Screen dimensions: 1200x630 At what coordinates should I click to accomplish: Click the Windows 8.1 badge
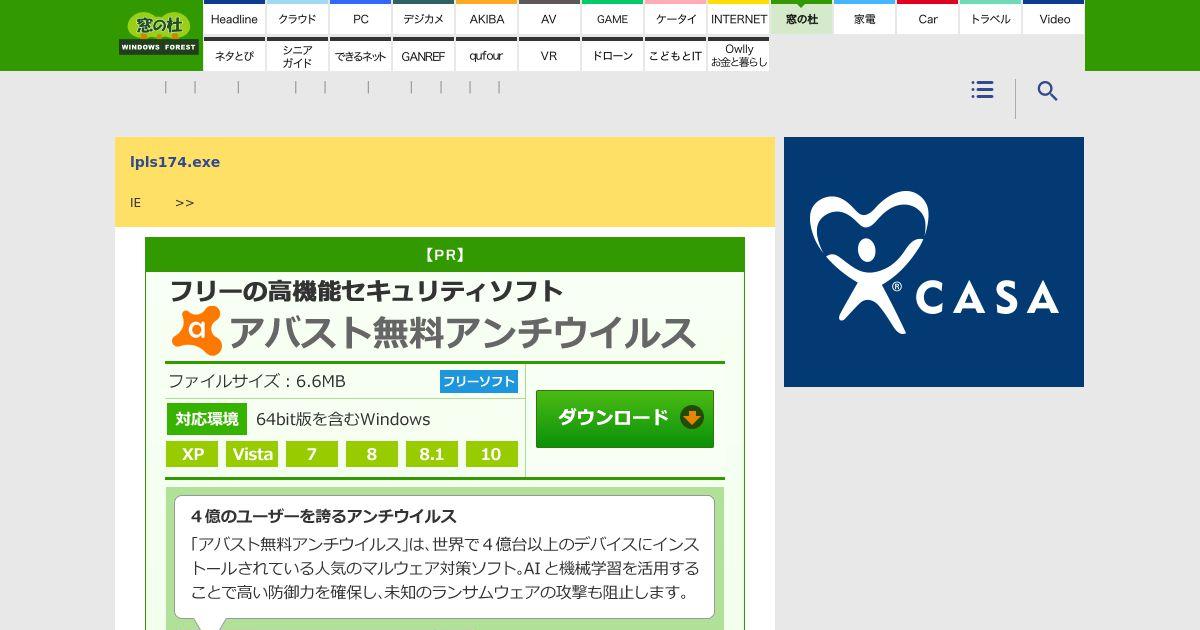(432, 454)
